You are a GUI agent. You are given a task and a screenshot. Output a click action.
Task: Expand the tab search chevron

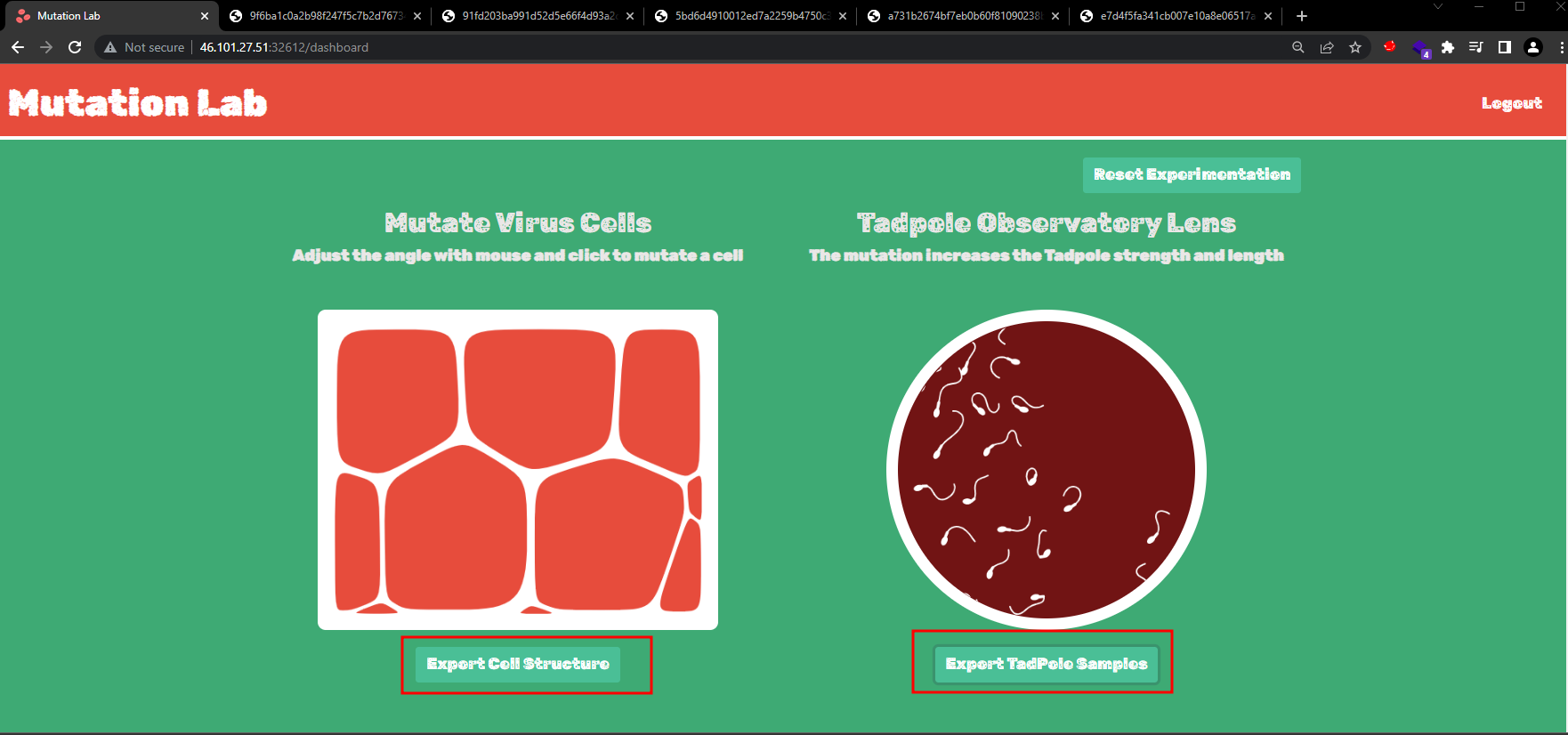pyautogui.click(x=1438, y=7)
